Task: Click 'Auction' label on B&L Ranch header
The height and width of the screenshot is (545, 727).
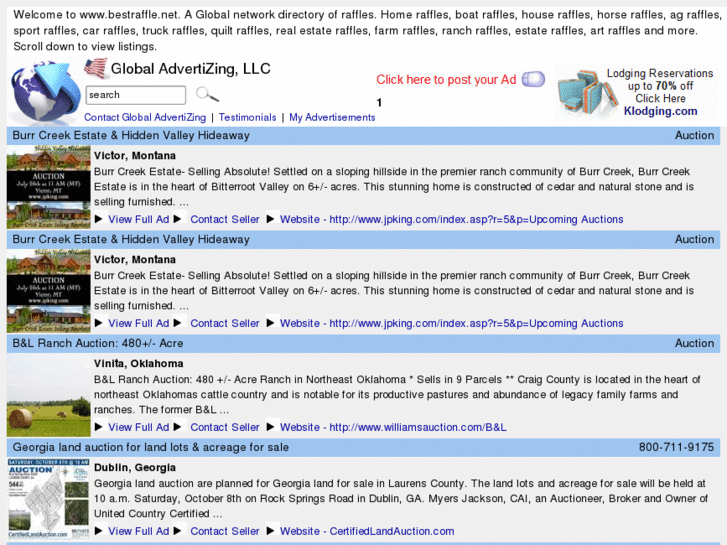Action: point(695,343)
